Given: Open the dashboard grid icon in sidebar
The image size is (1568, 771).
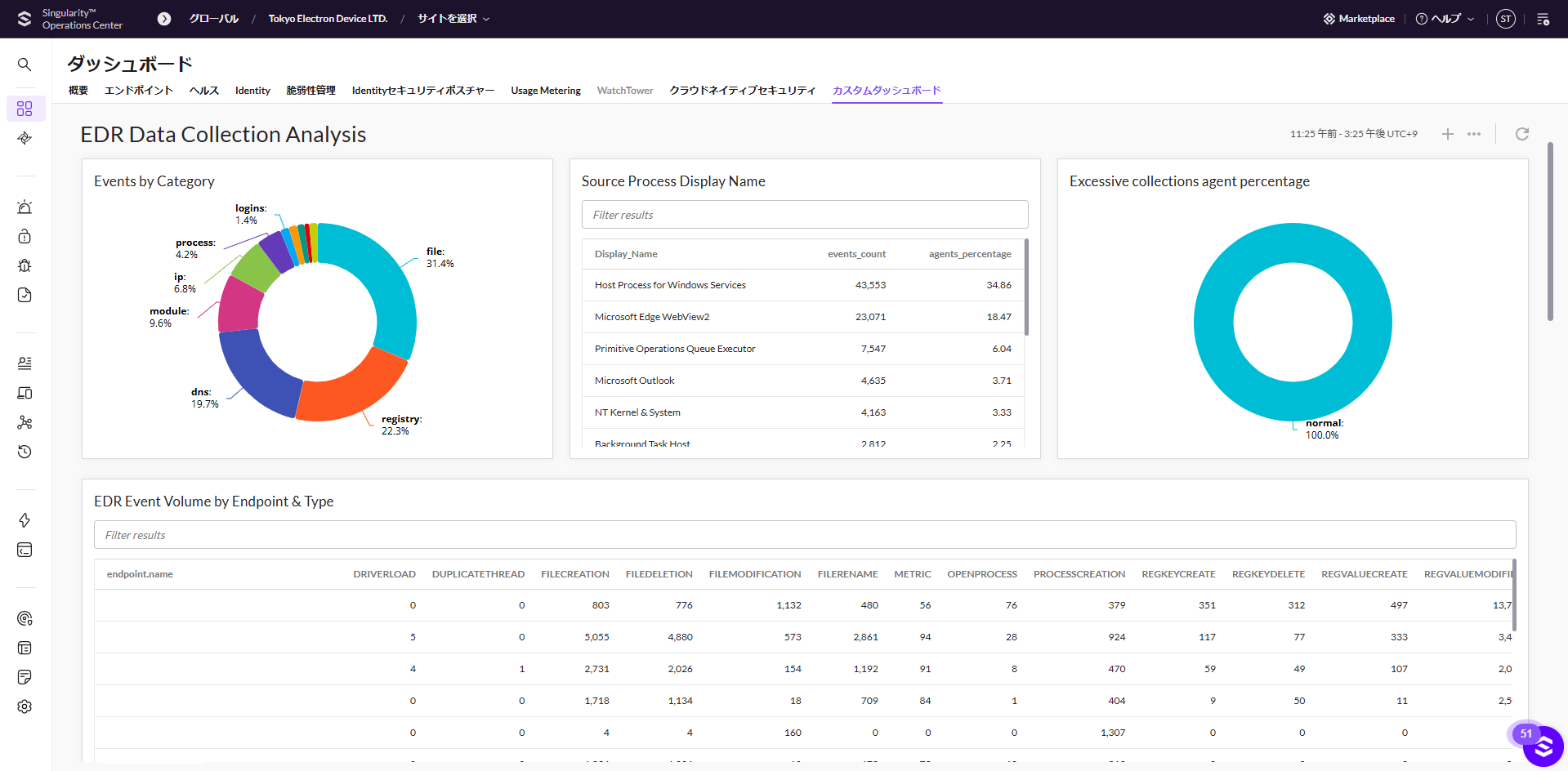Looking at the screenshot, I should pos(25,109).
